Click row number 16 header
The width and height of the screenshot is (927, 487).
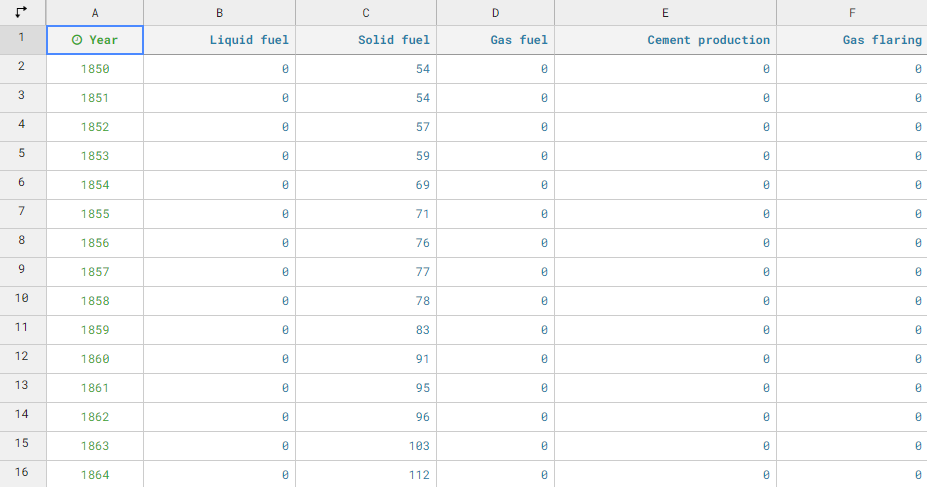point(22,473)
